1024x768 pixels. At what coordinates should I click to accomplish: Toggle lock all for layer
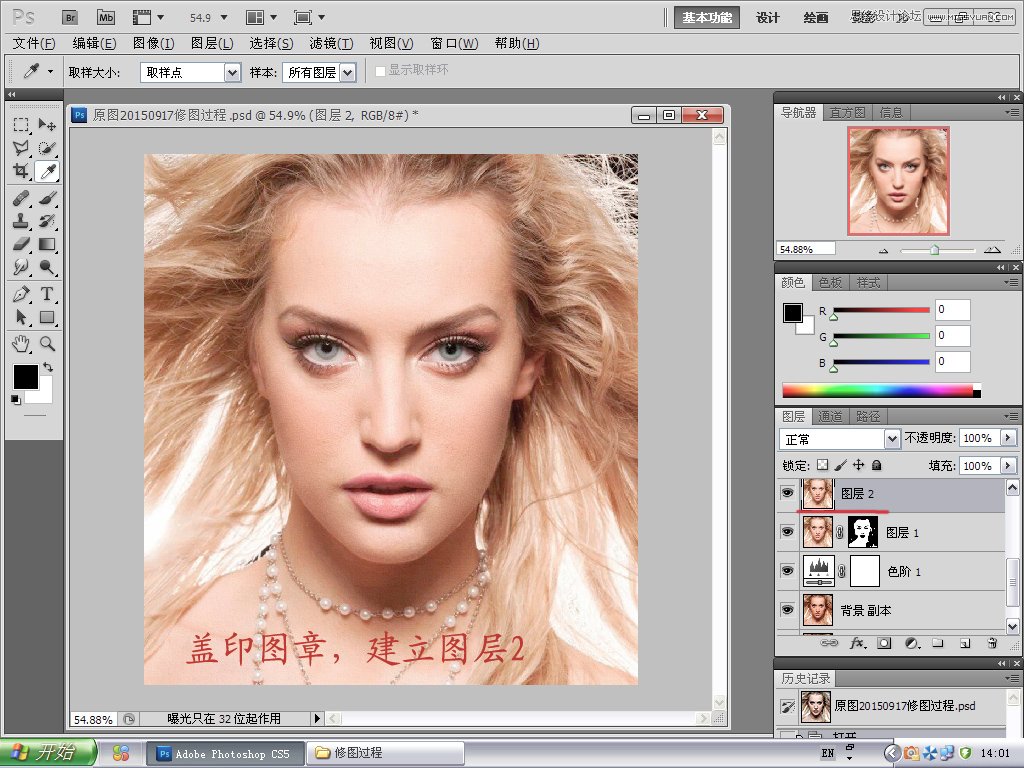877,465
